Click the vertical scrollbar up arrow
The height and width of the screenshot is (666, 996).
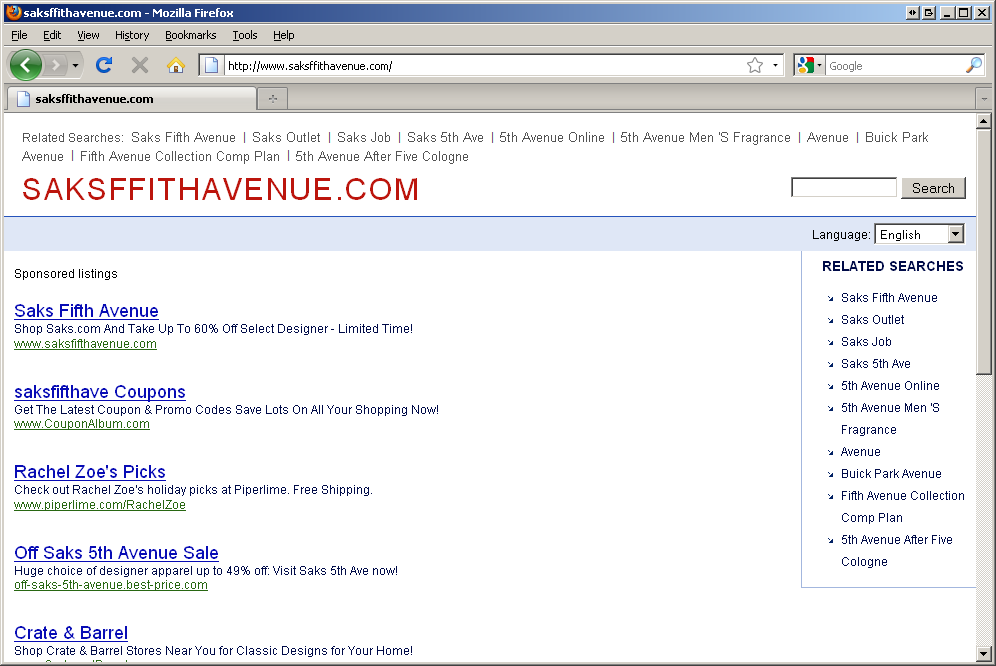pyautogui.click(x=983, y=121)
